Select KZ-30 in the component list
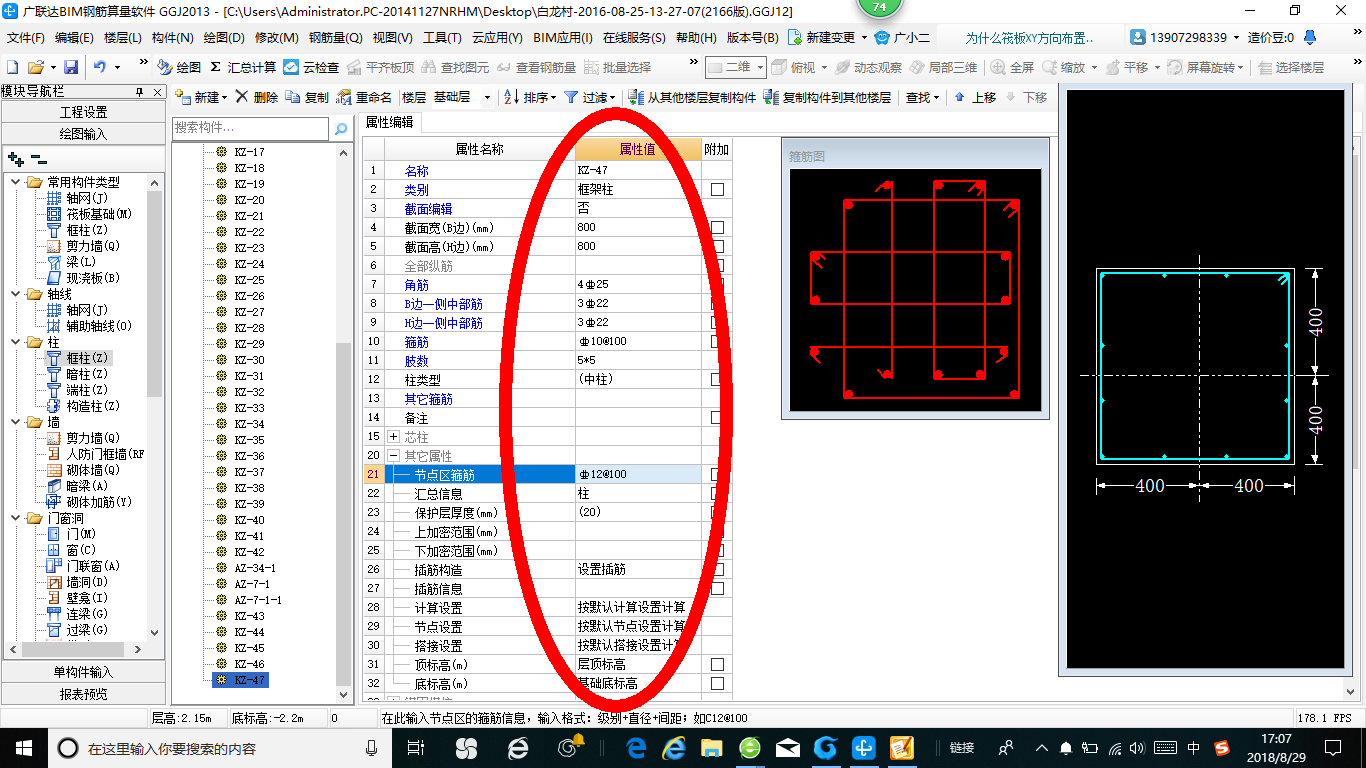 coord(249,360)
